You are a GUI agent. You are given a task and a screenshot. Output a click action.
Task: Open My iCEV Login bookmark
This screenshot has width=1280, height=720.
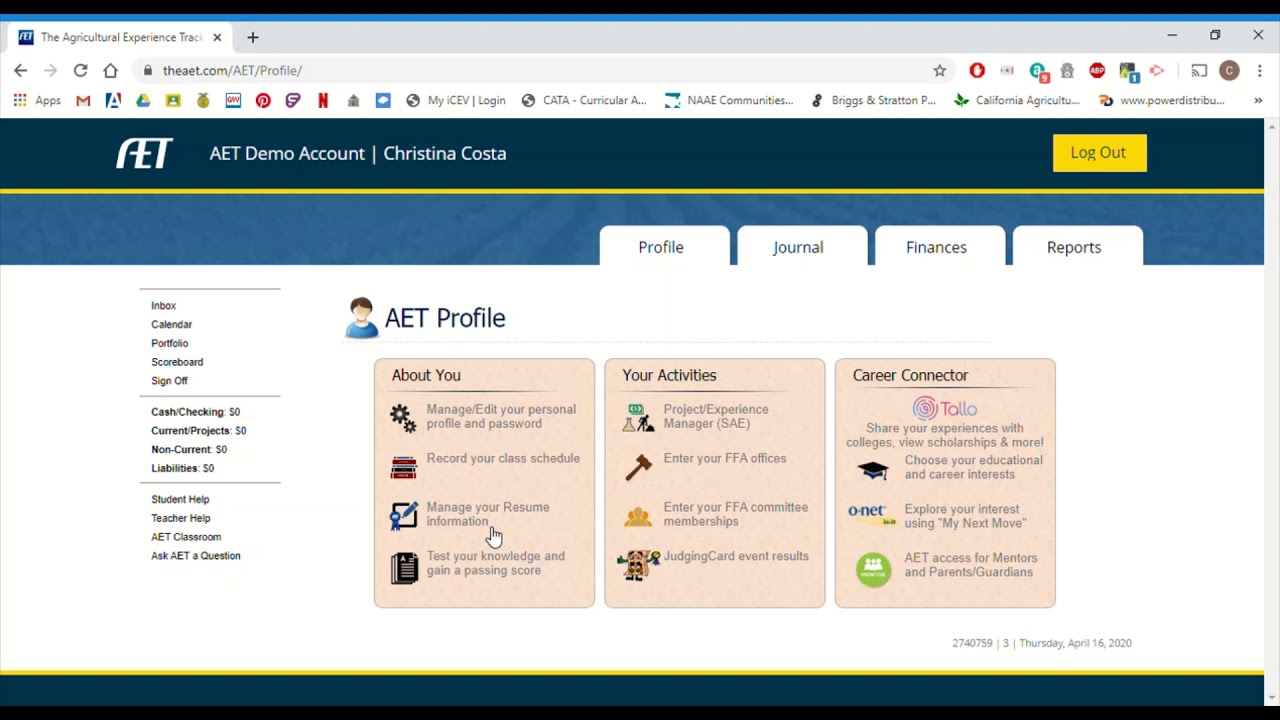455,100
